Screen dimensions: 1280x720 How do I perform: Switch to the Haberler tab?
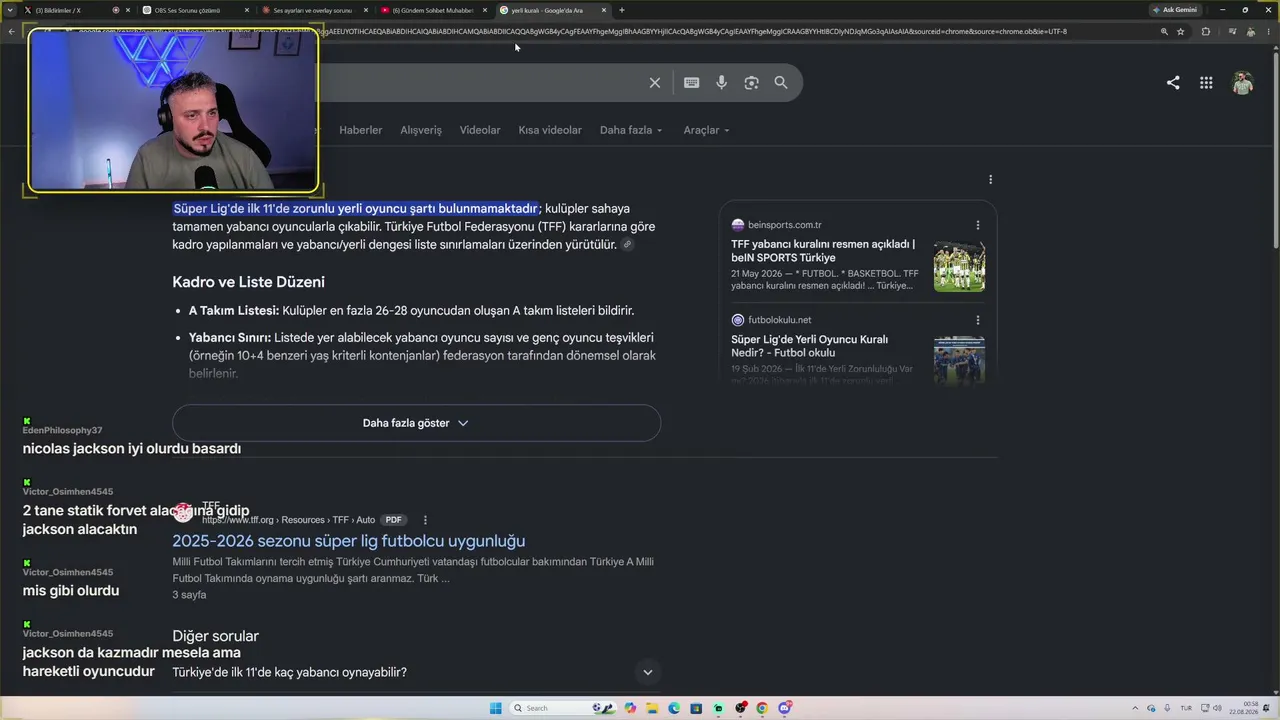point(360,130)
